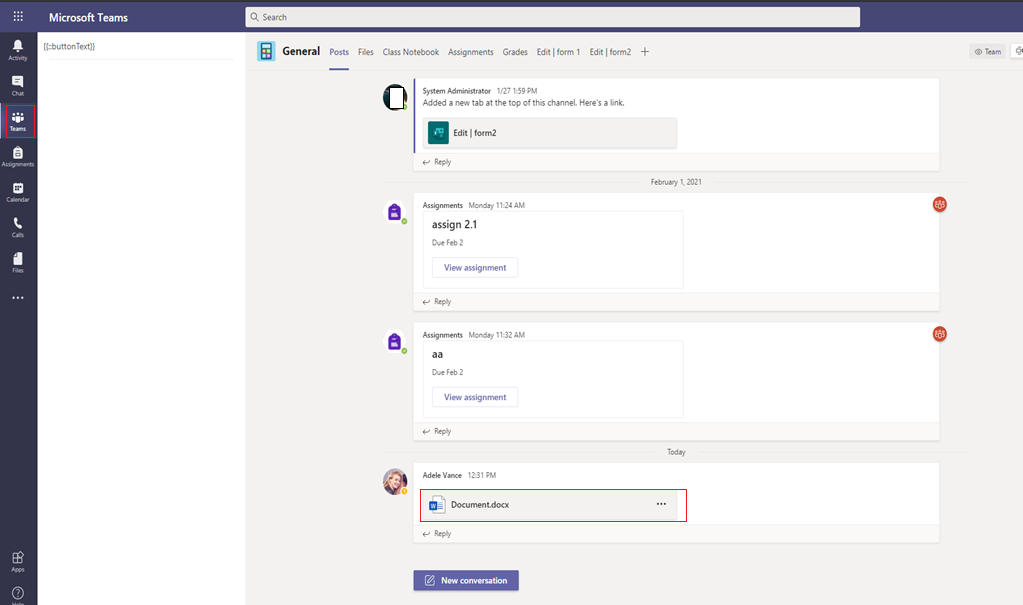
Task: Open Chat in the left rail
Action: coord(18,85)
